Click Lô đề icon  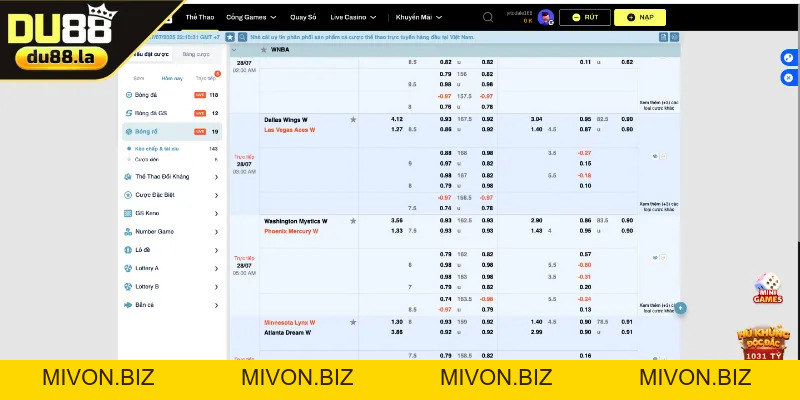click(x=128, y=250)
